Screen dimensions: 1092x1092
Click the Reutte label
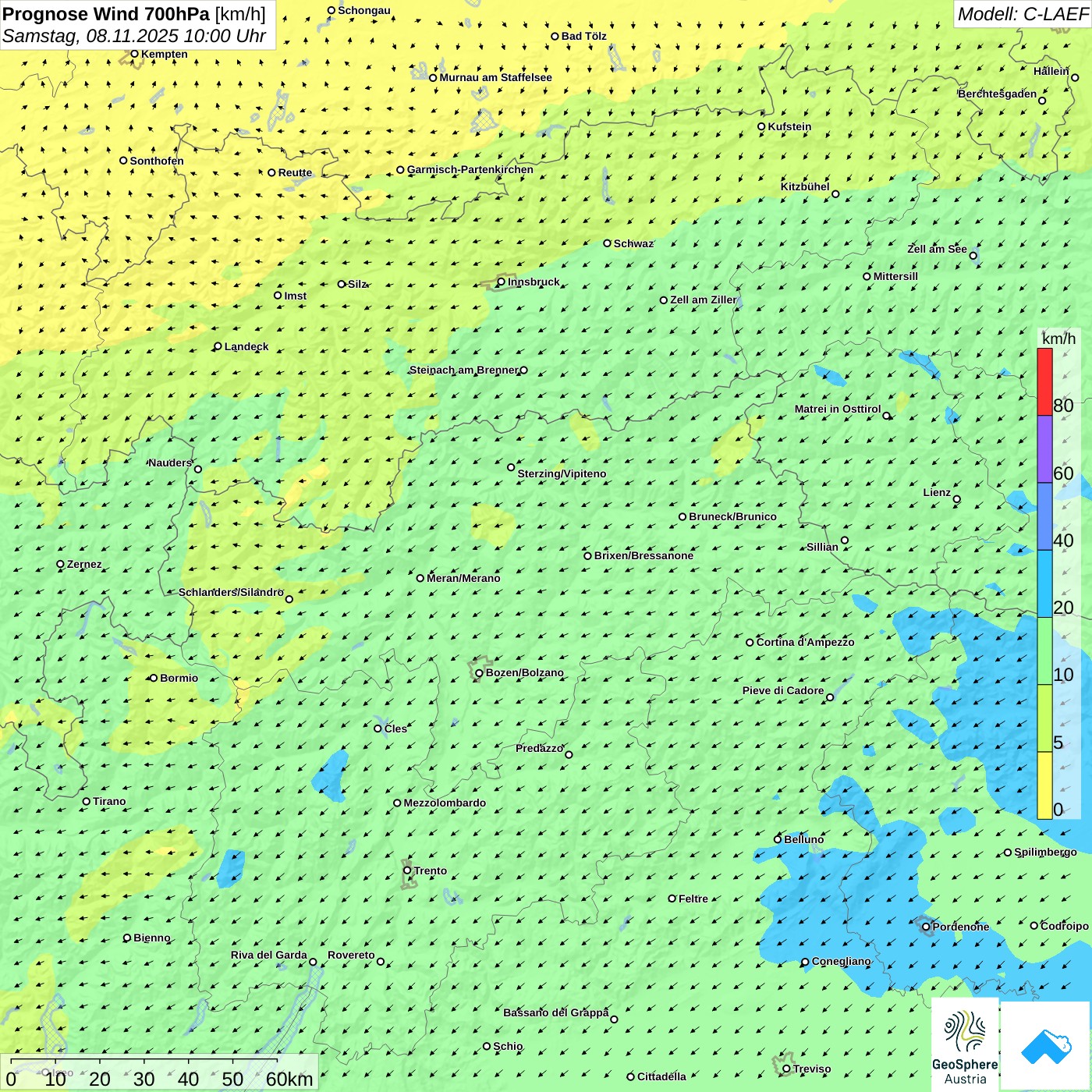coord(295,172)
